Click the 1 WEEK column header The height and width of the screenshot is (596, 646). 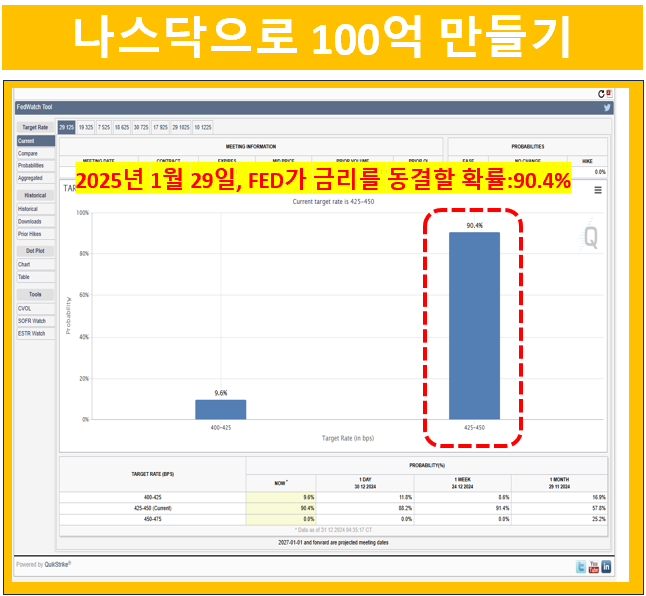click(462, 483)
